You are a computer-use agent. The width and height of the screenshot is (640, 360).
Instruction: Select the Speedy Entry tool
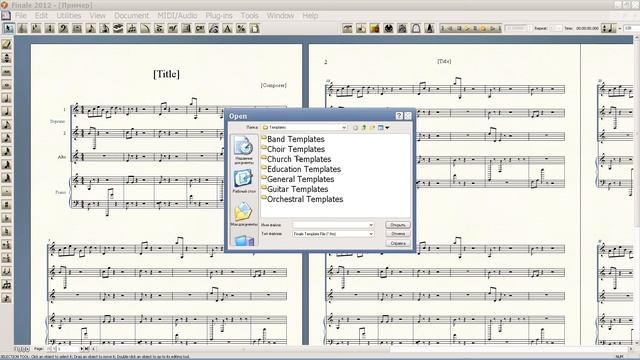pyautogui.click(x=104, y=29)
